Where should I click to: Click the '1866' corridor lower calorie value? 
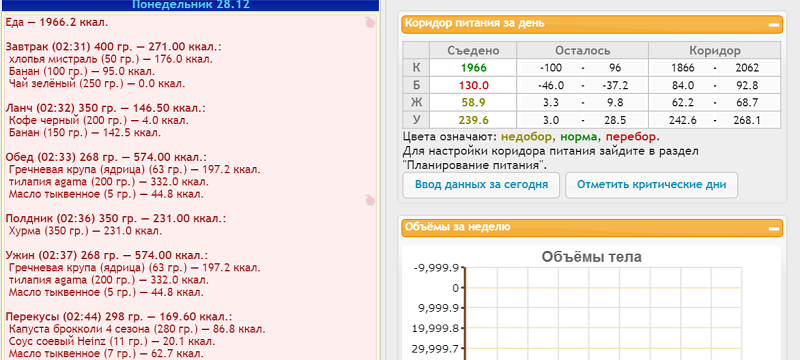[x=683, y=68]
